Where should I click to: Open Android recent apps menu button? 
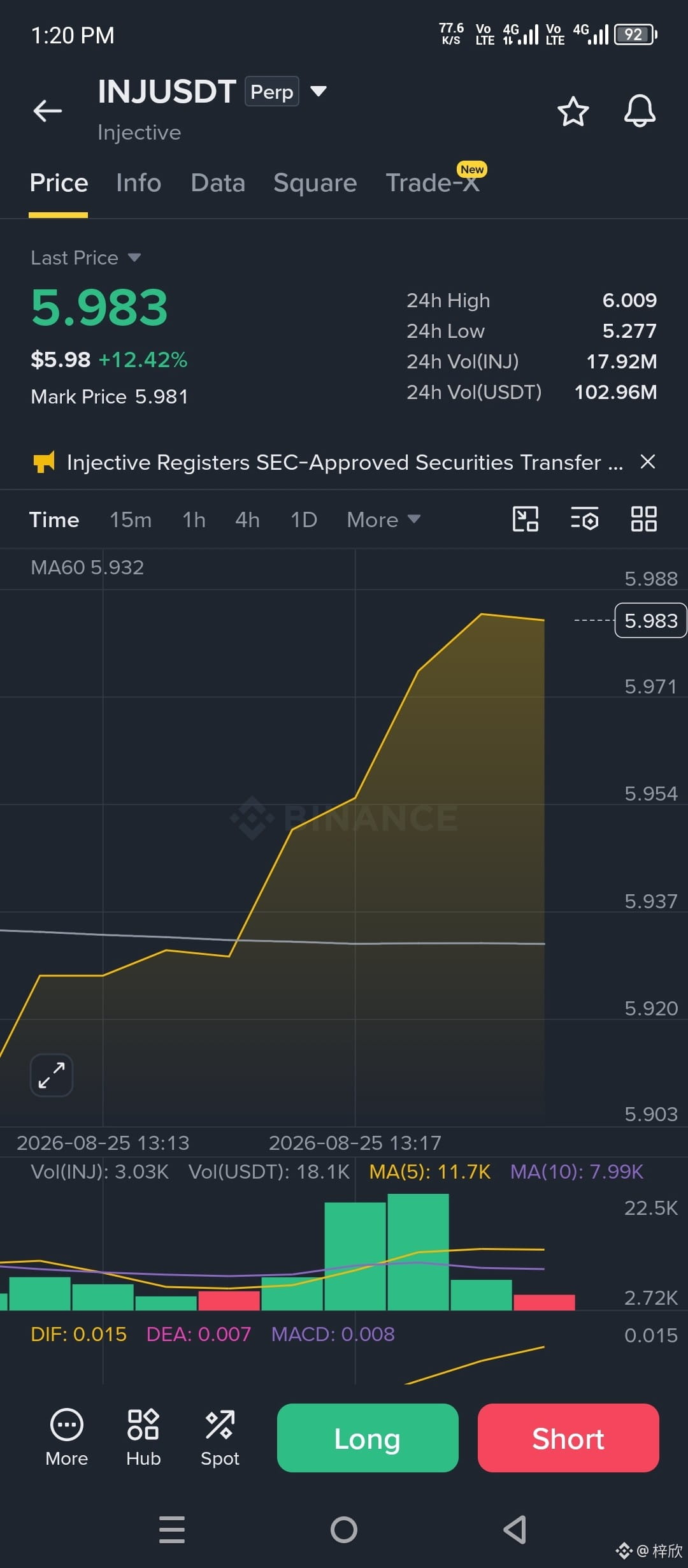pyautogui.click(x=172, y=1530)
